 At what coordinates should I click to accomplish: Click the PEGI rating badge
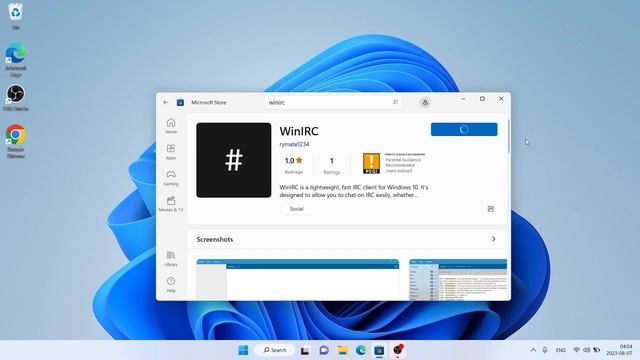(x=371, y=163)
